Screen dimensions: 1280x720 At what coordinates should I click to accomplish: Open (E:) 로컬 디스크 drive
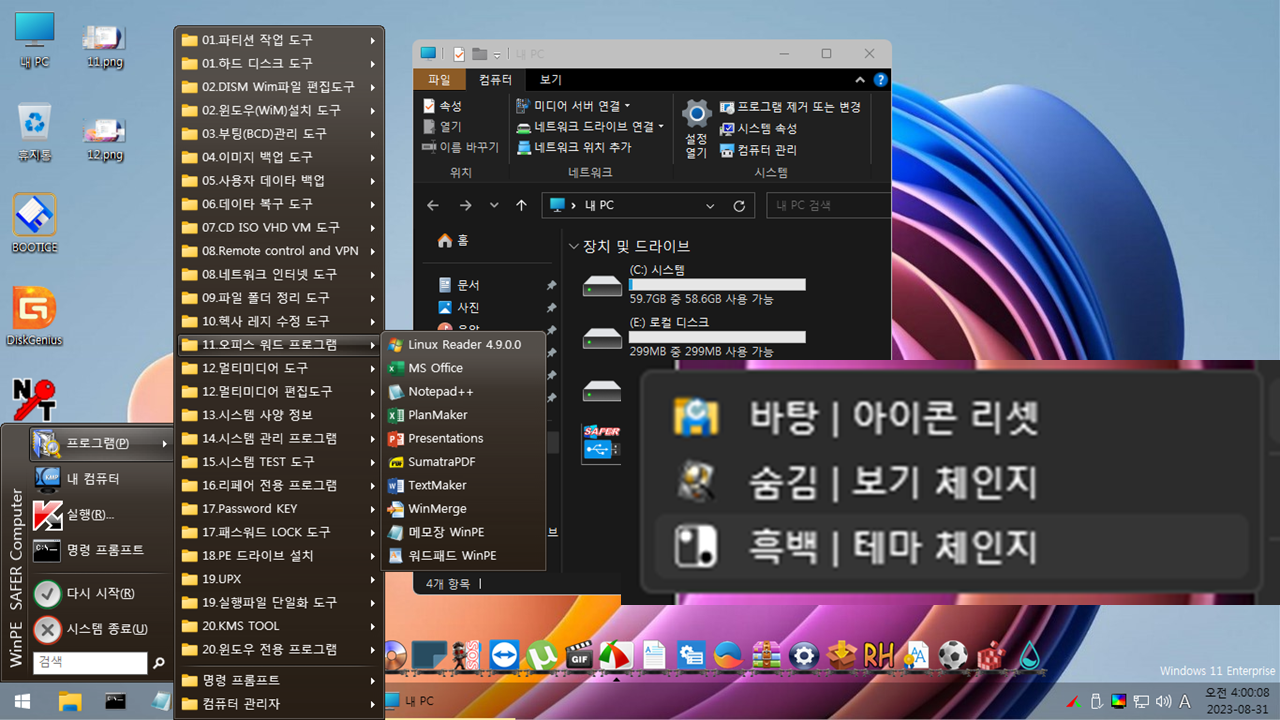[695, 337]
